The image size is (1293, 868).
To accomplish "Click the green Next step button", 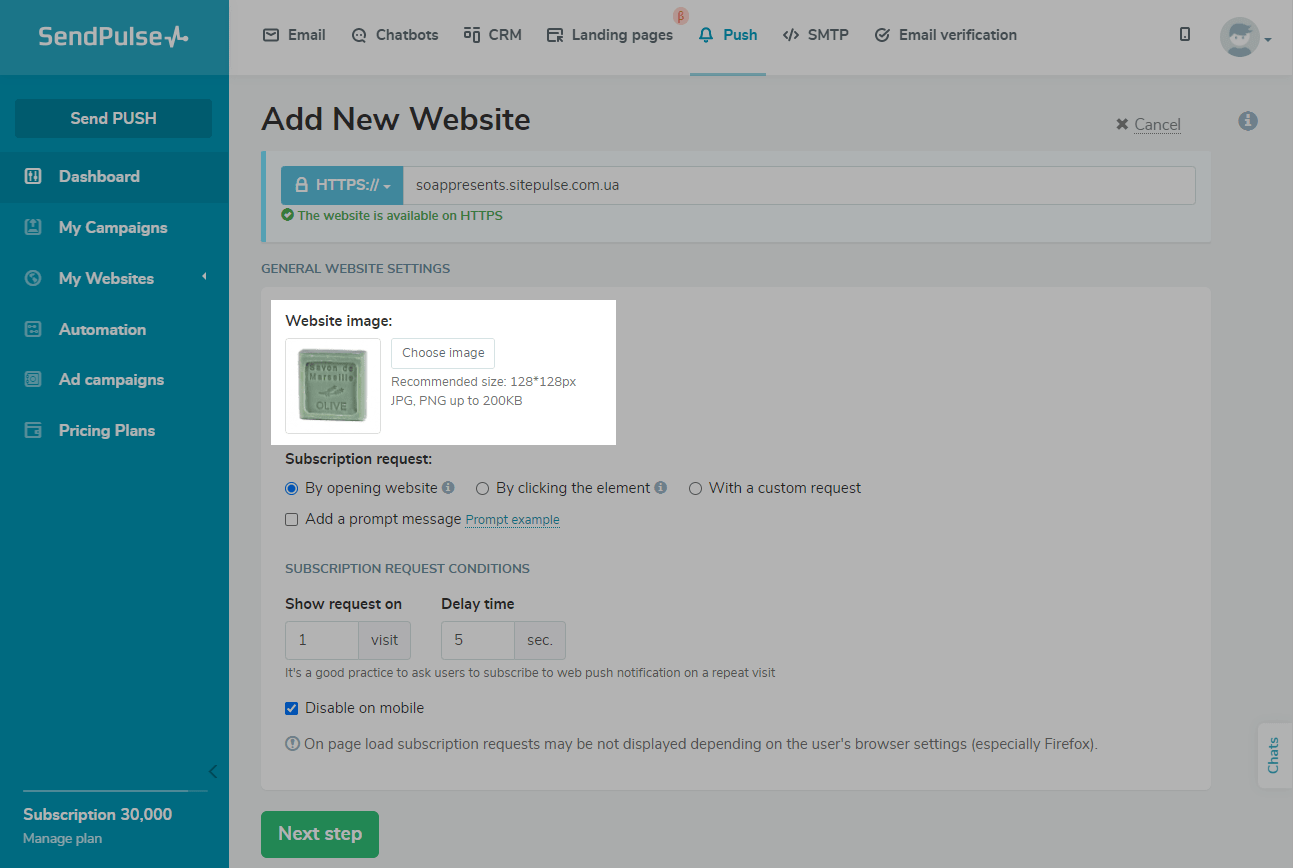I will 320,834.
